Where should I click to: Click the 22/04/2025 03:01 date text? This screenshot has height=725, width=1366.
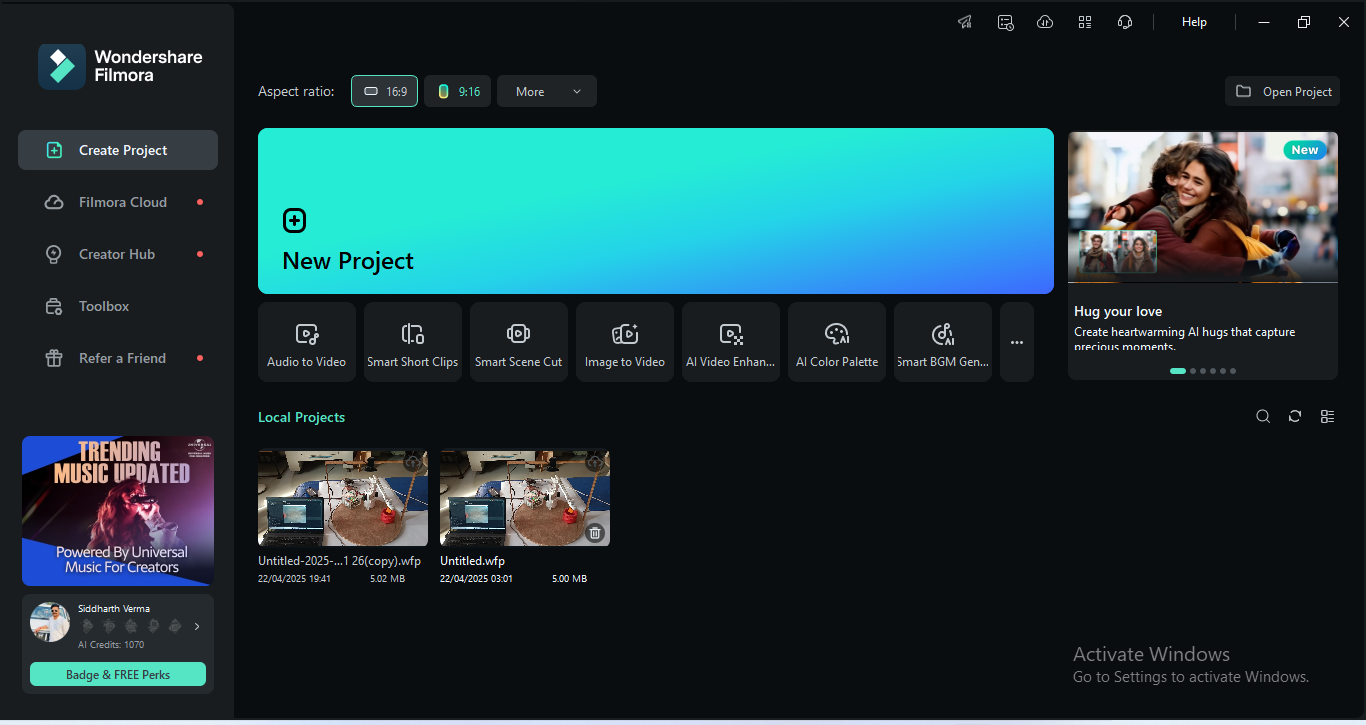click(x=476, y=579)
